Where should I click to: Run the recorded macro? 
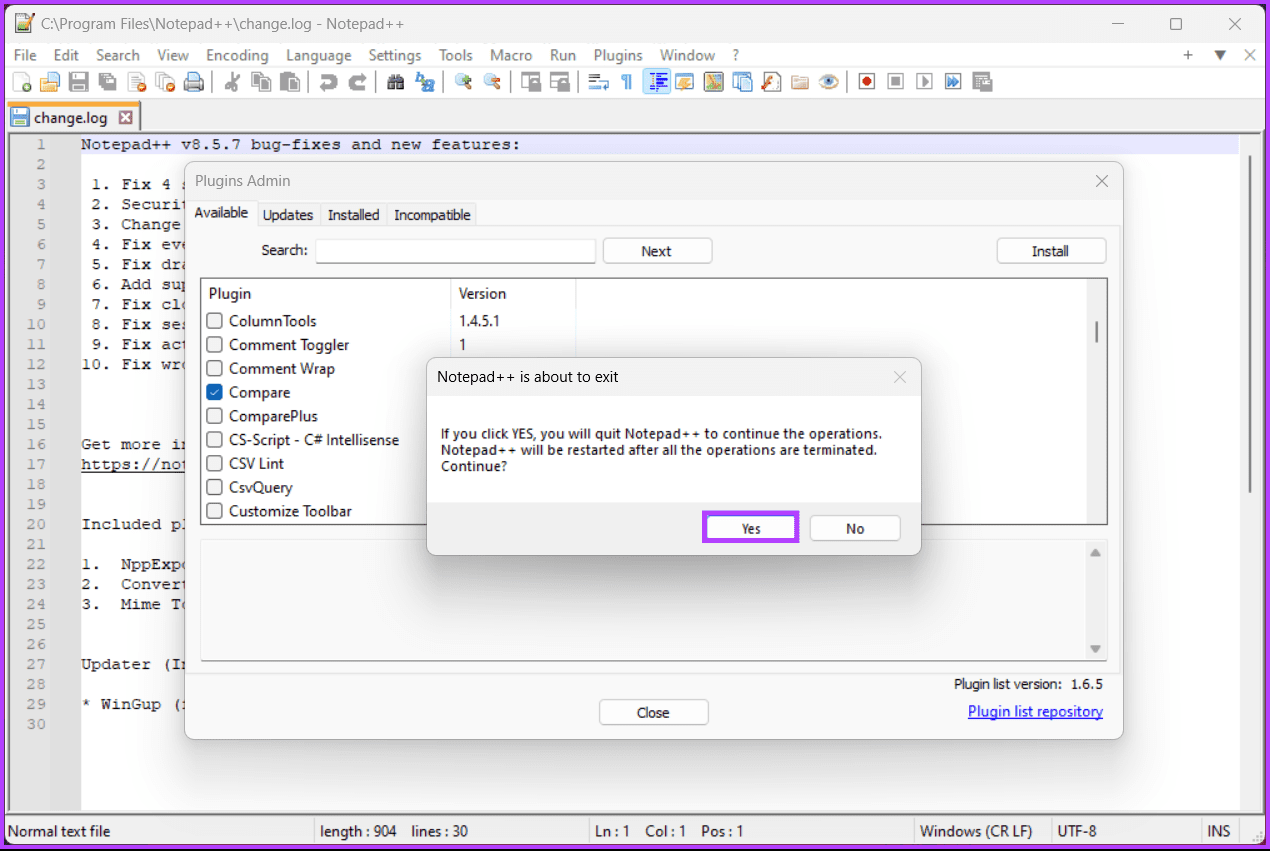tap(924, 81)
